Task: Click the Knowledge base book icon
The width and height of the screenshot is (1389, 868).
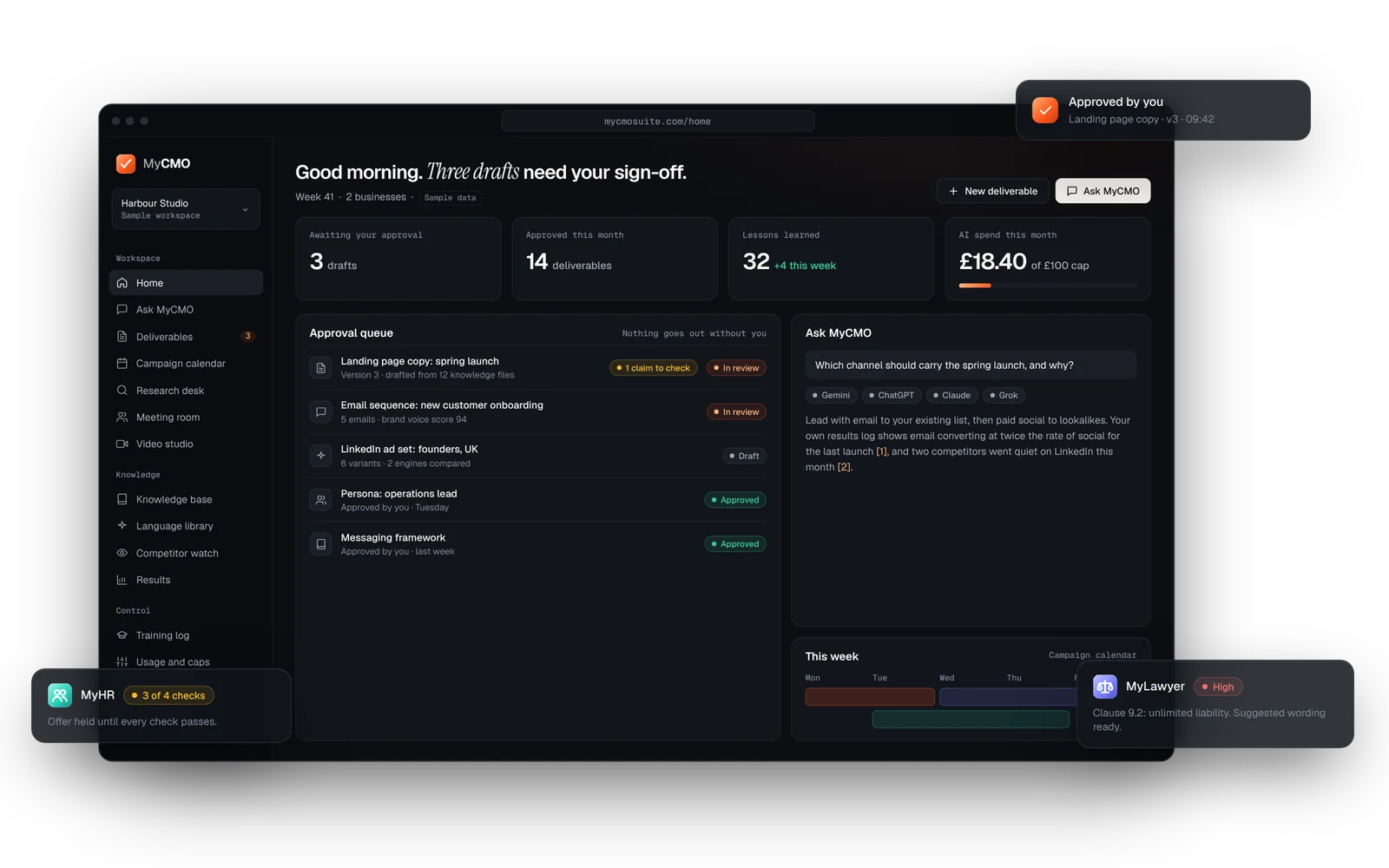Action: [122, 499]
